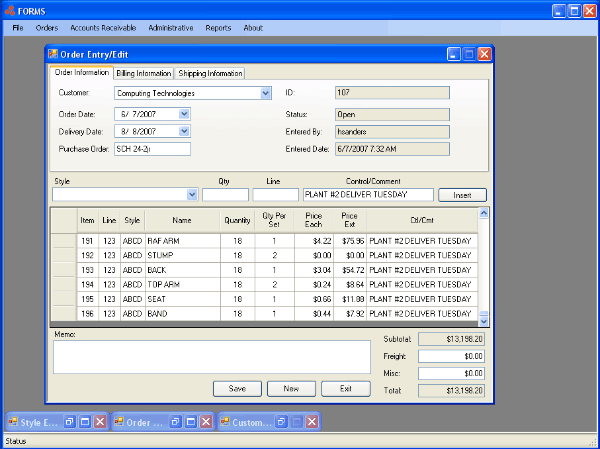Open the Reports menu

click(218, 28)
